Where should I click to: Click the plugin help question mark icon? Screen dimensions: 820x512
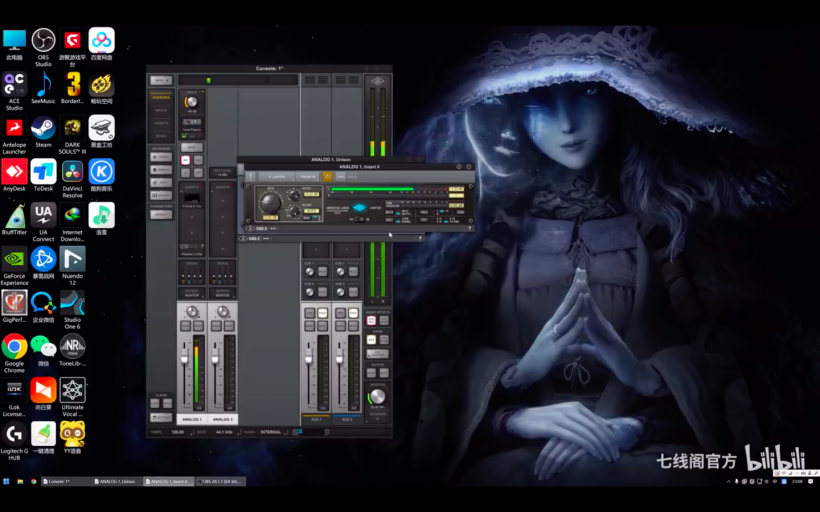point(470,228)
